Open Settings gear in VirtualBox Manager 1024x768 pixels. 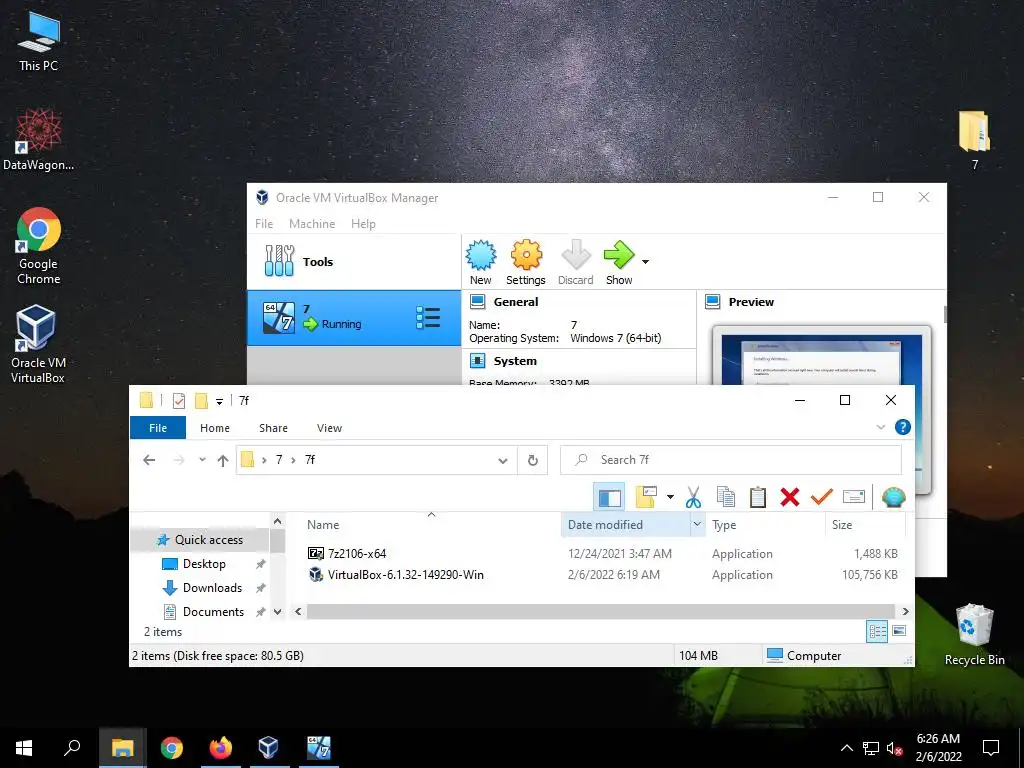click(x=526, y=263)
